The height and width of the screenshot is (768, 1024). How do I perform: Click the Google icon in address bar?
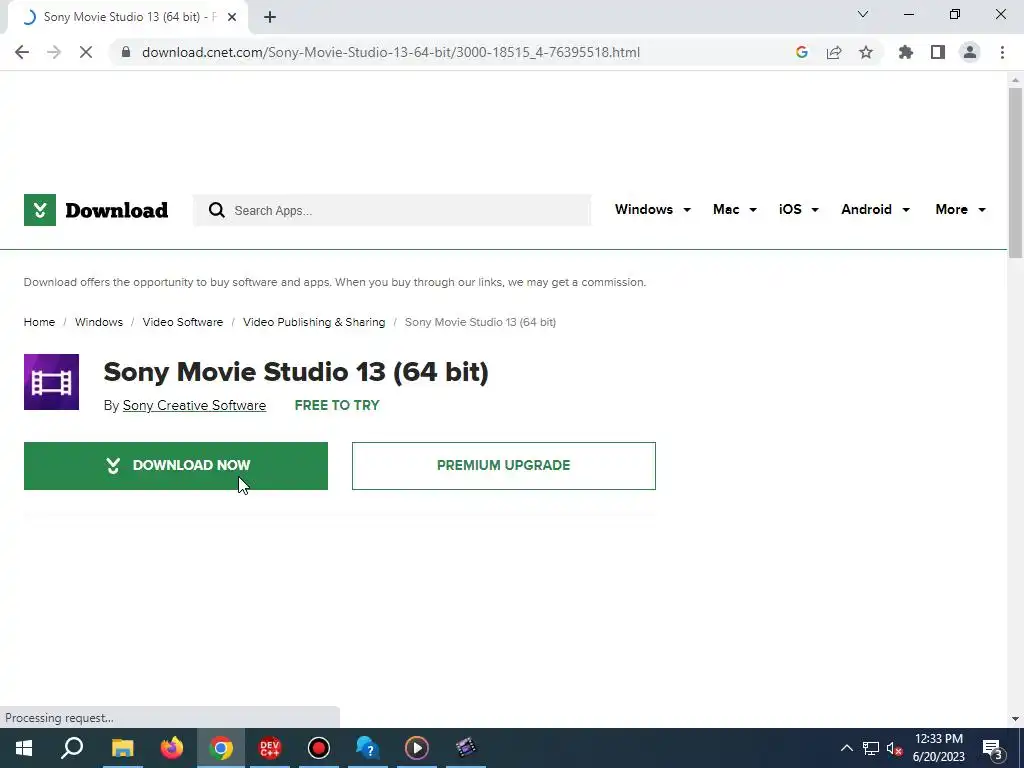(x=802, y=52)
